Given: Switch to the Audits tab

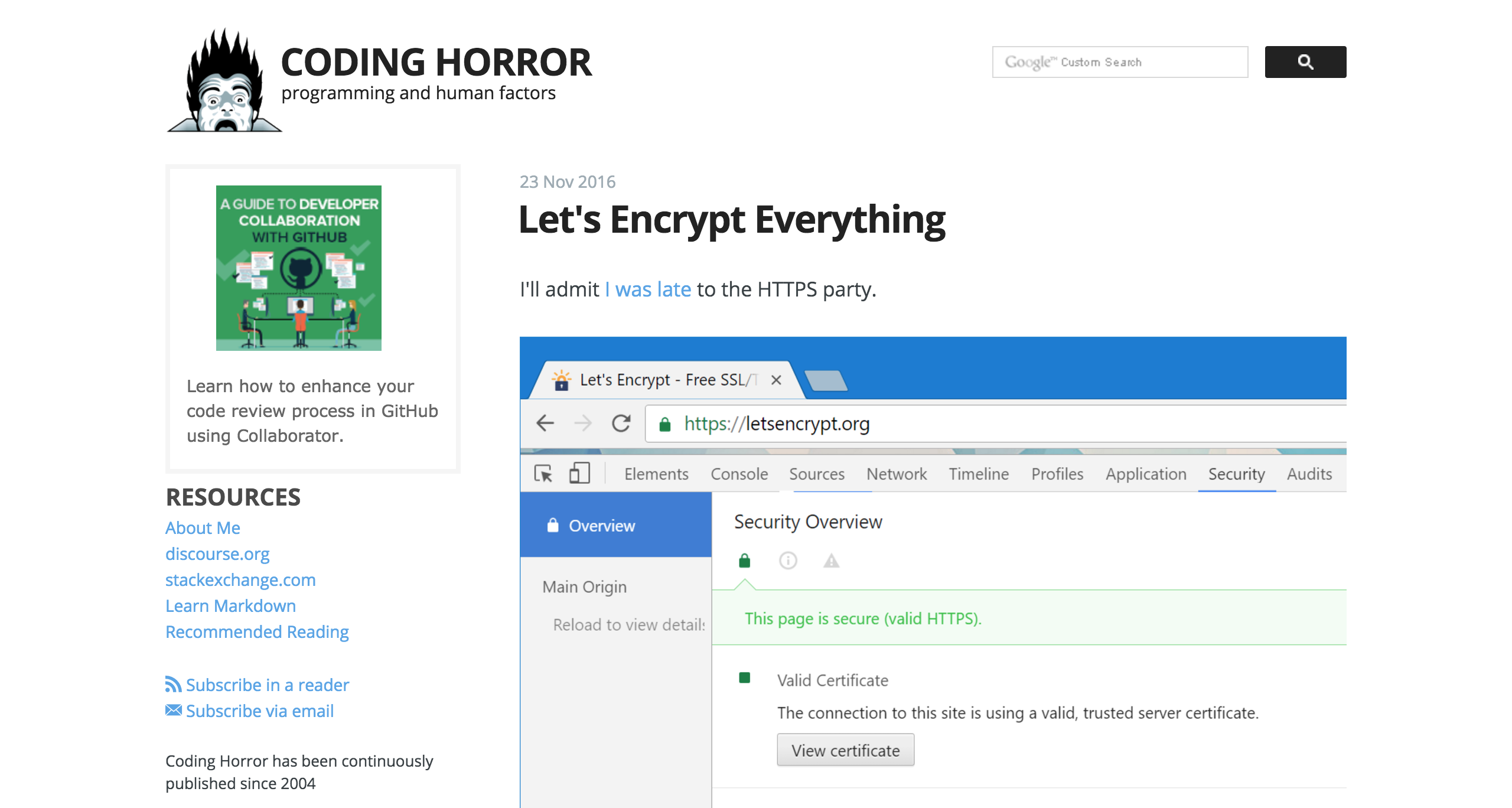Looking at the screenshot, I should click(1309, 474).
